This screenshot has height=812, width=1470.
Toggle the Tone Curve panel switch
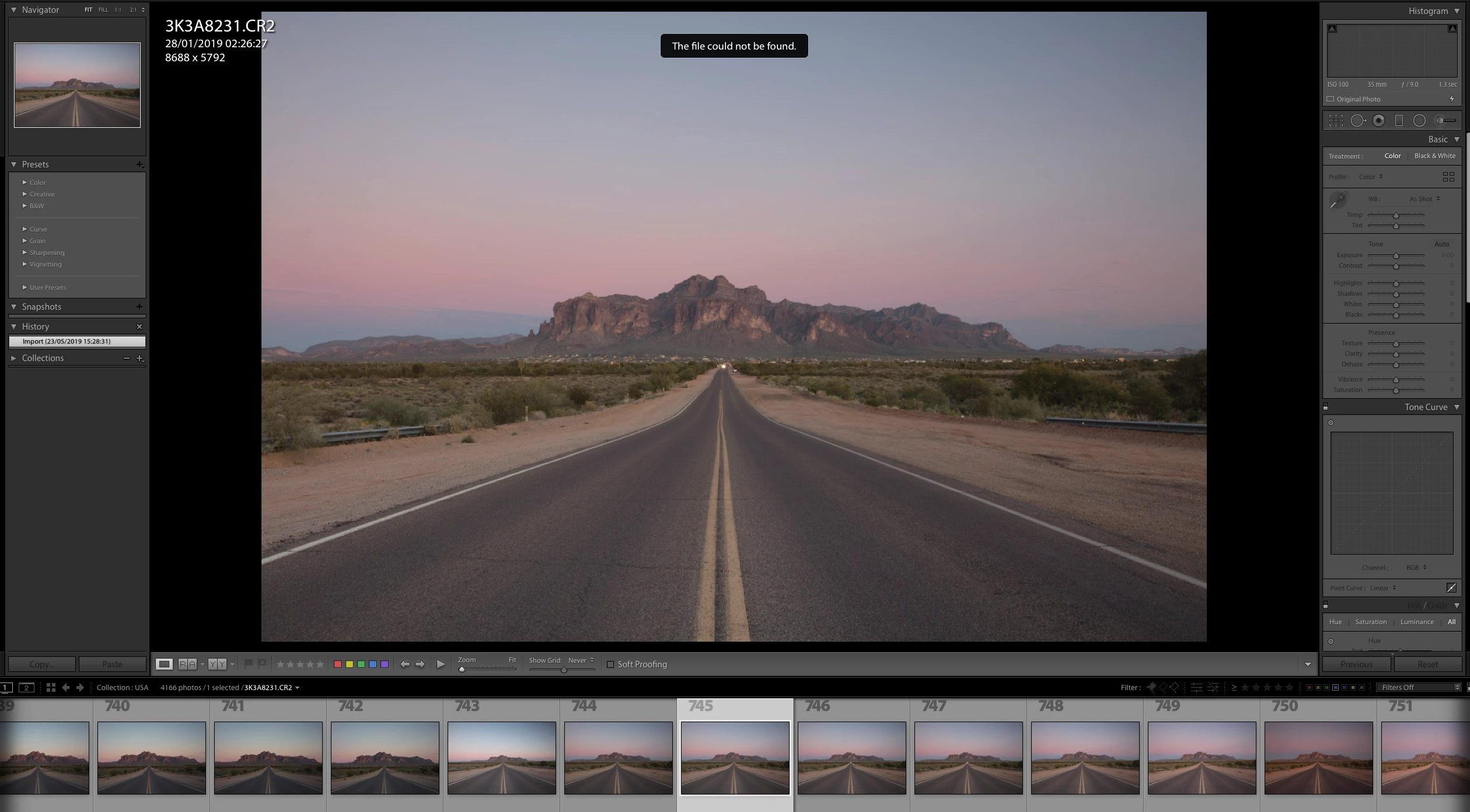(1325, 407)
